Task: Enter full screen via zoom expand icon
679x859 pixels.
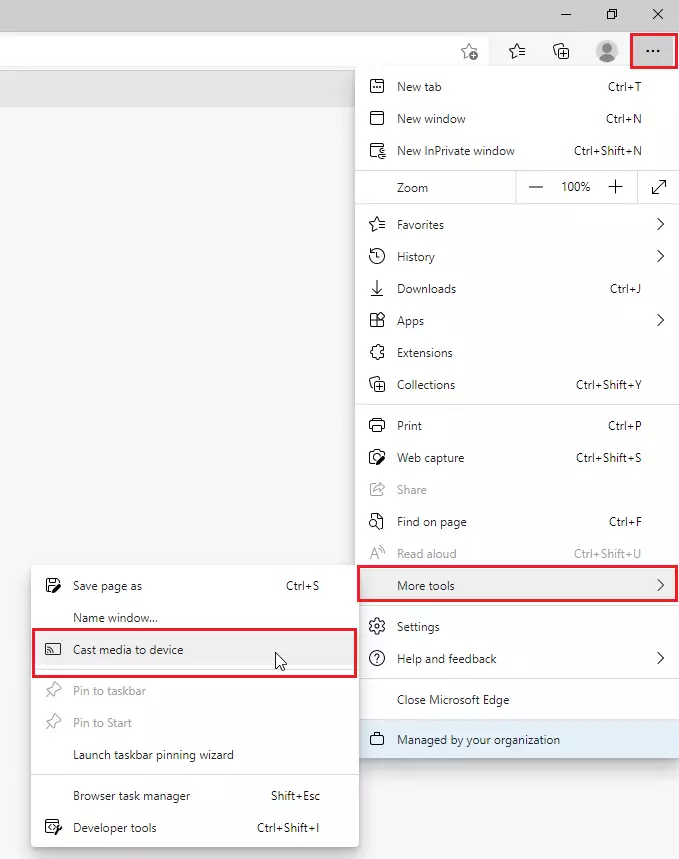Action: click(659, 187)
